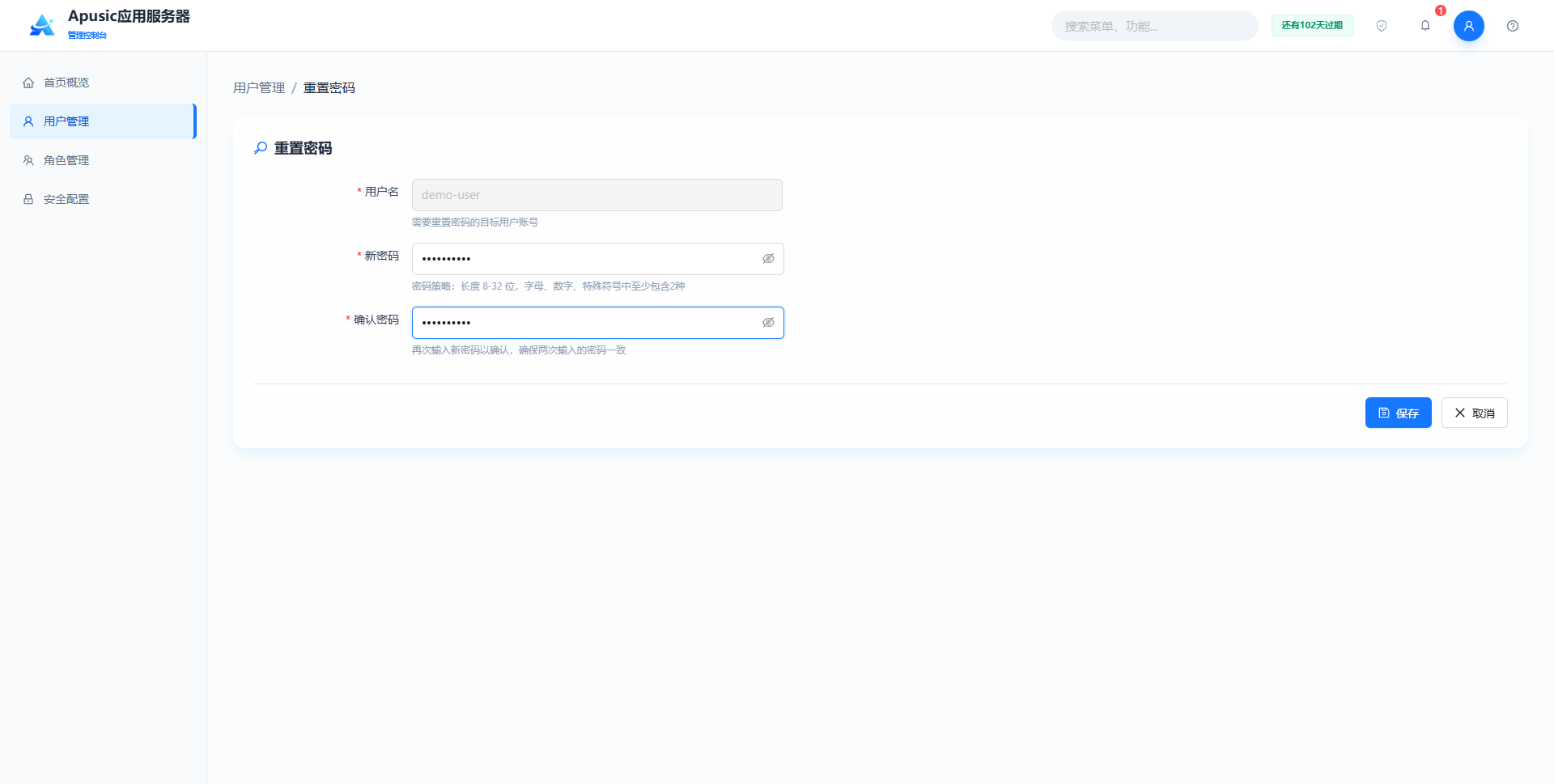Click the lock icon beside 安全配置

28,199
